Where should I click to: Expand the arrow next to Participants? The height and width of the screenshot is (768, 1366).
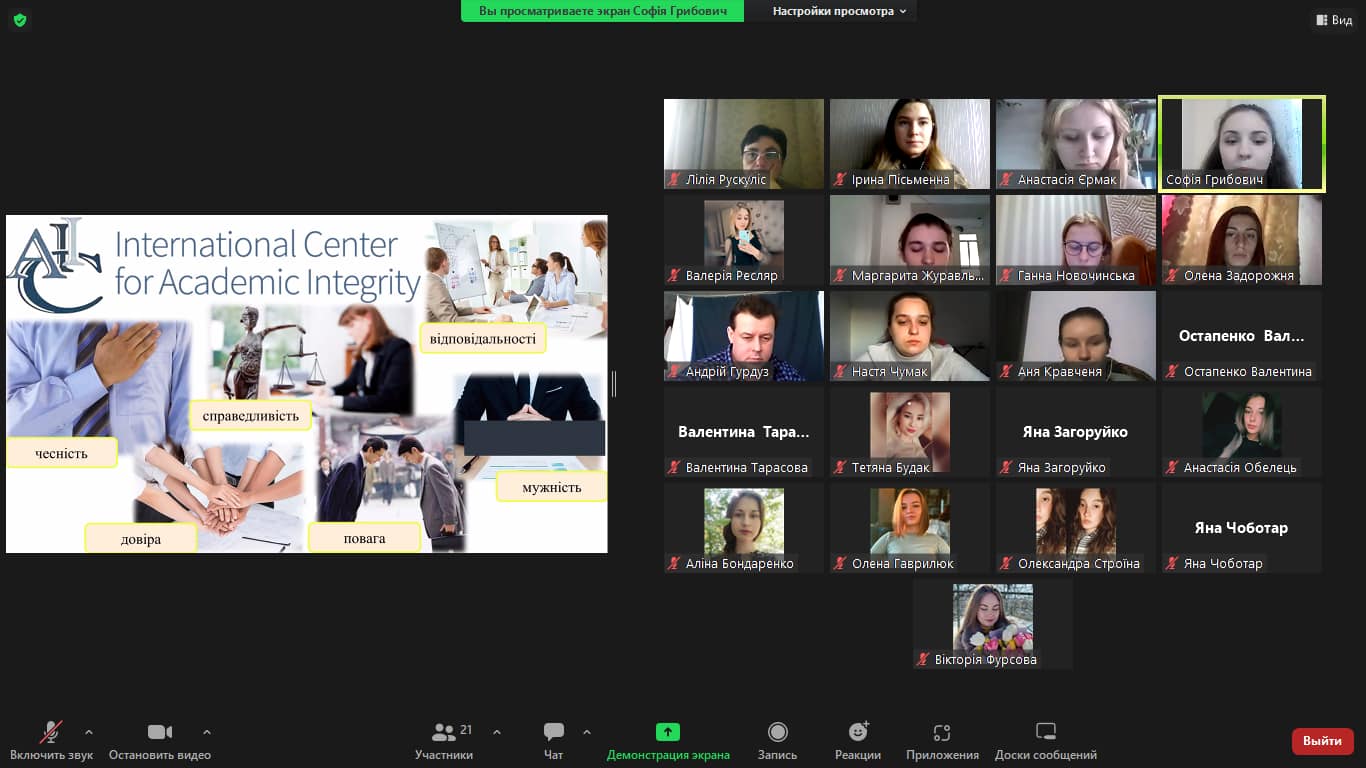click(x=497, y=732)
